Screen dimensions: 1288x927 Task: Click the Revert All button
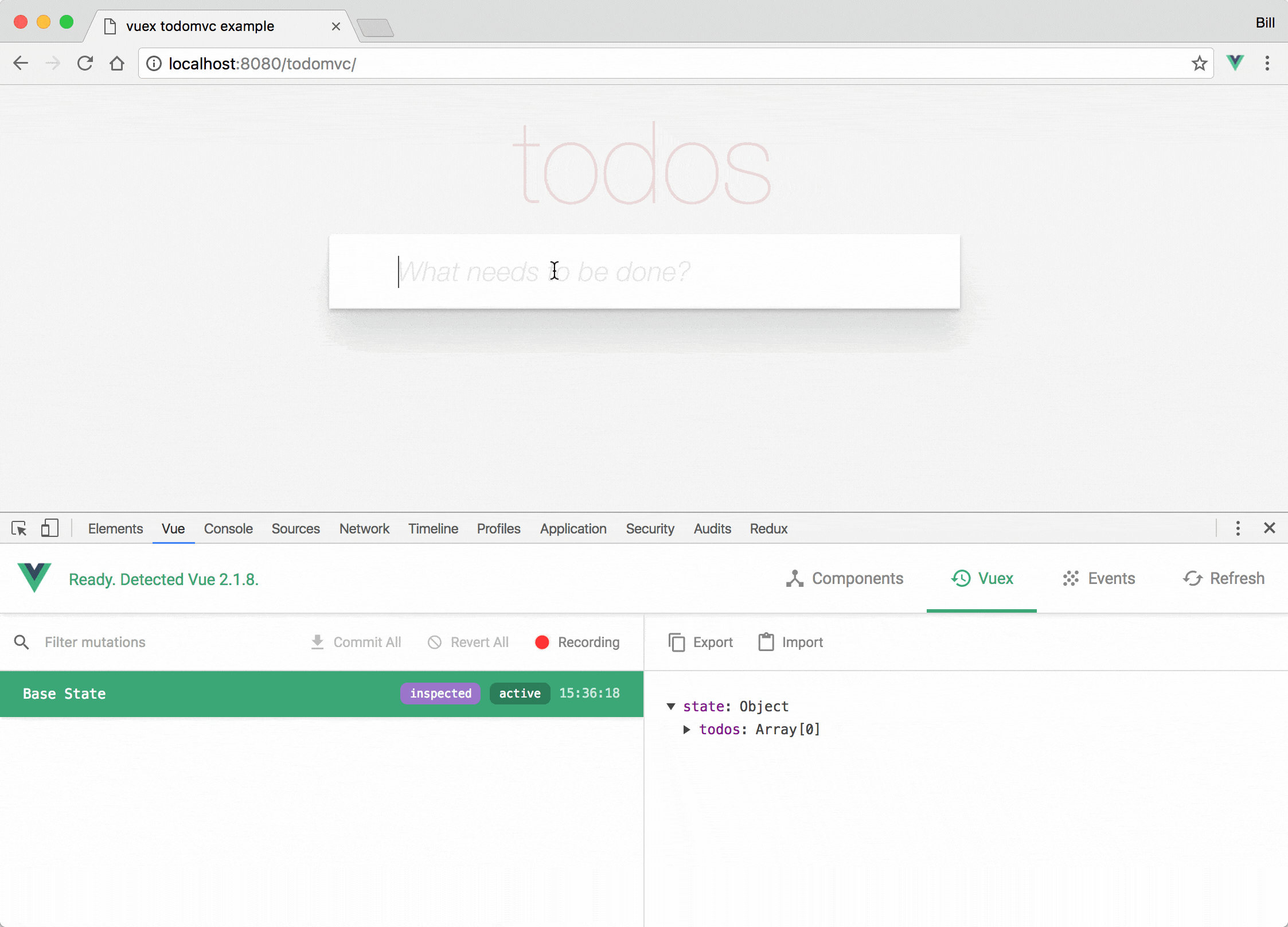tap(468, 642)
